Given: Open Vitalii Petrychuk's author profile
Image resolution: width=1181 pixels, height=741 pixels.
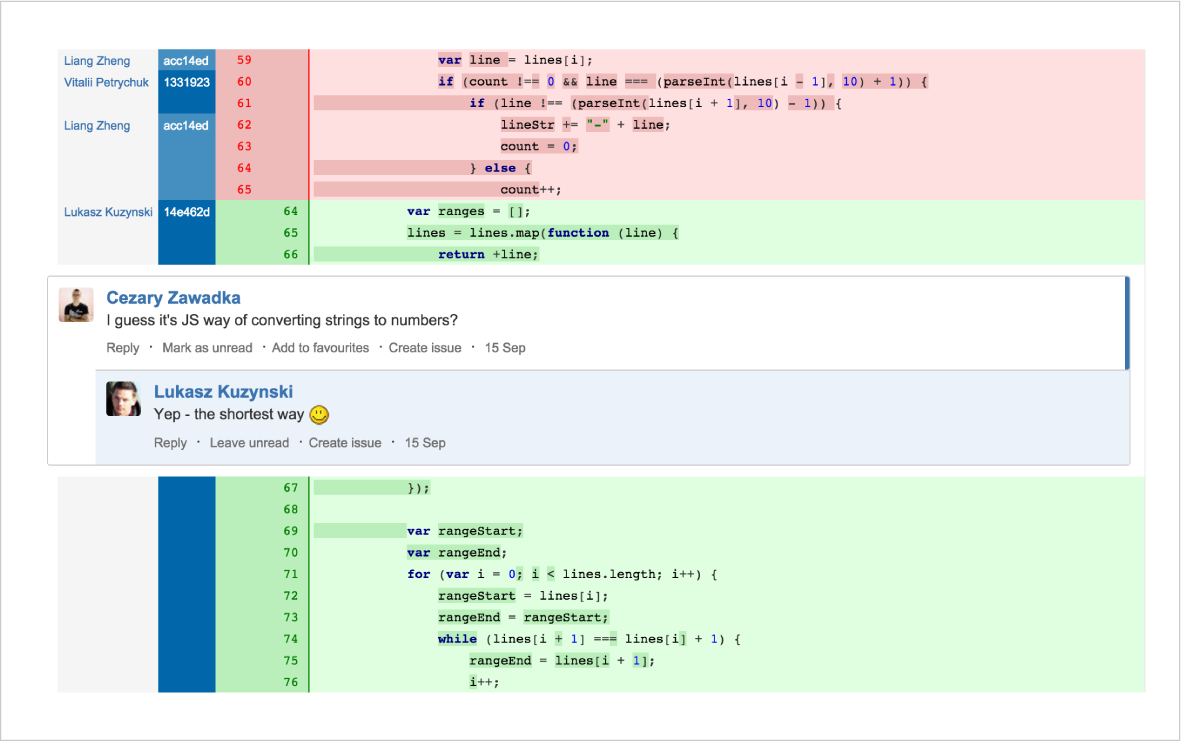Looking at the screenshot, I should pos(104,82).
